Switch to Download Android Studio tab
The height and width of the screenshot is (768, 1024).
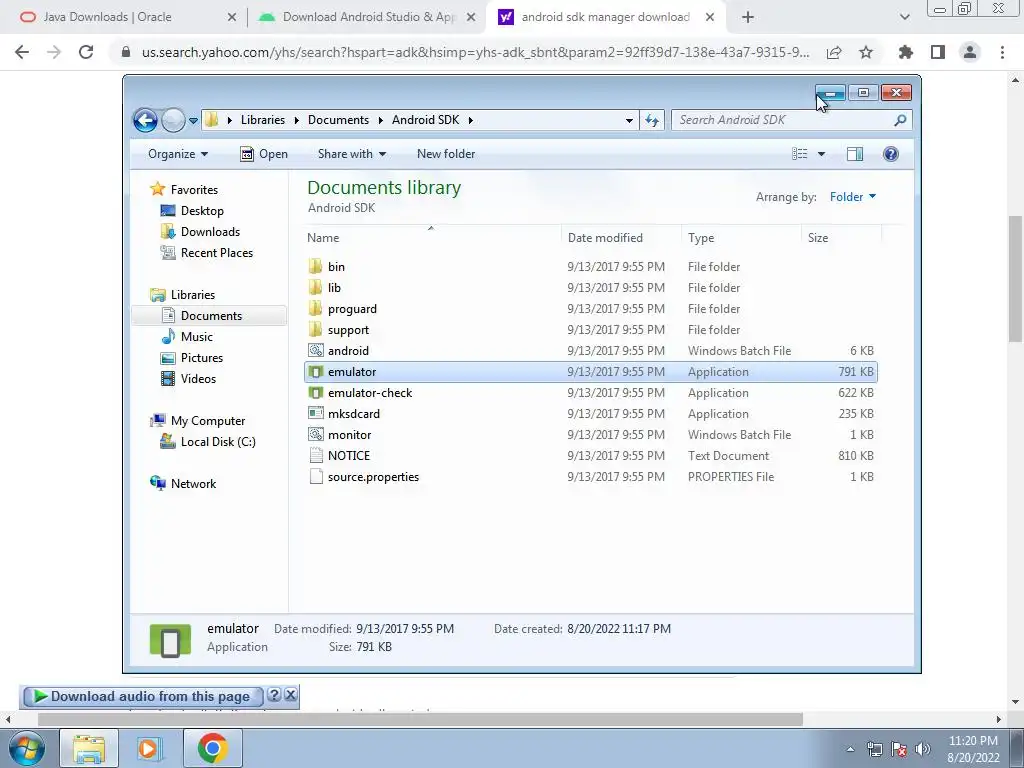tap(367, 17)
